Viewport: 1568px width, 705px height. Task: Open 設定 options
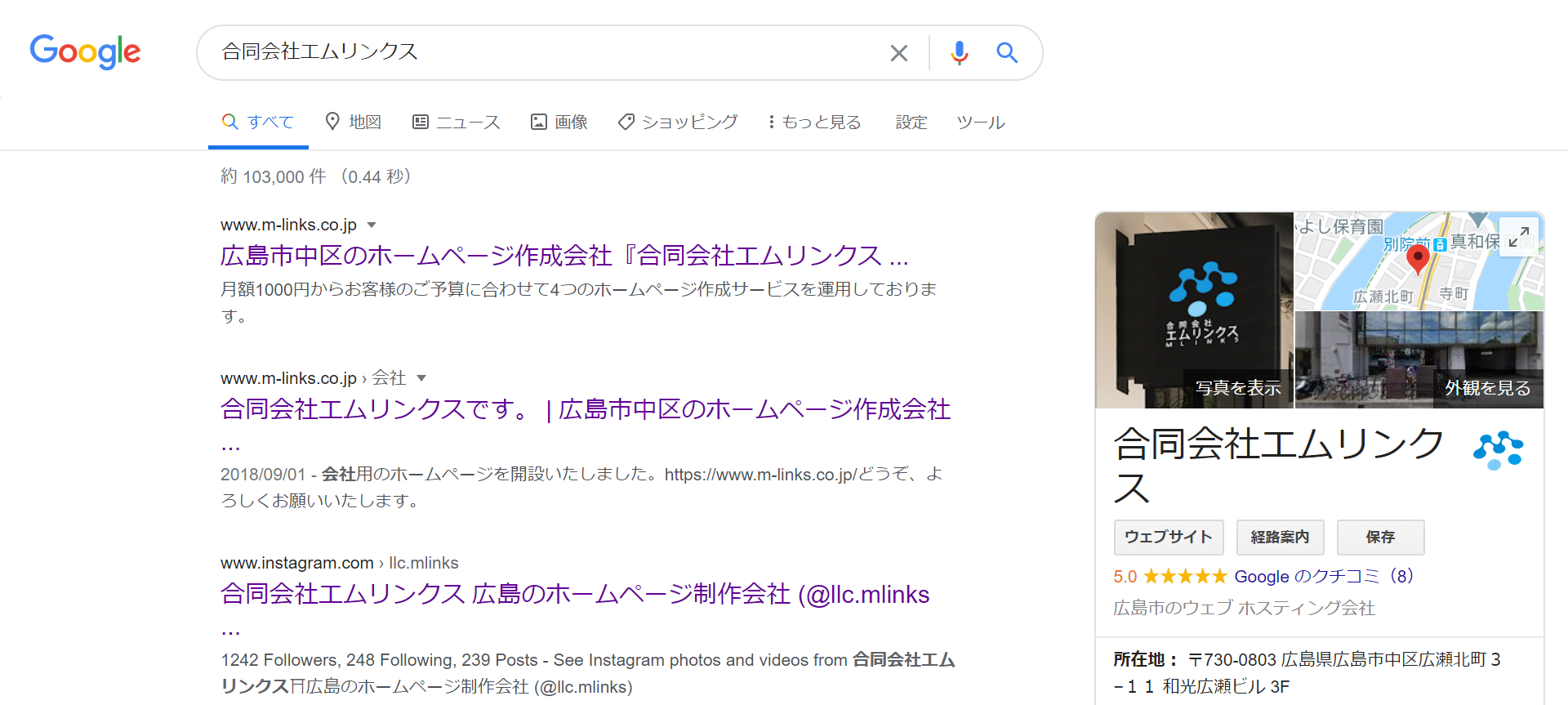point(911,122)
